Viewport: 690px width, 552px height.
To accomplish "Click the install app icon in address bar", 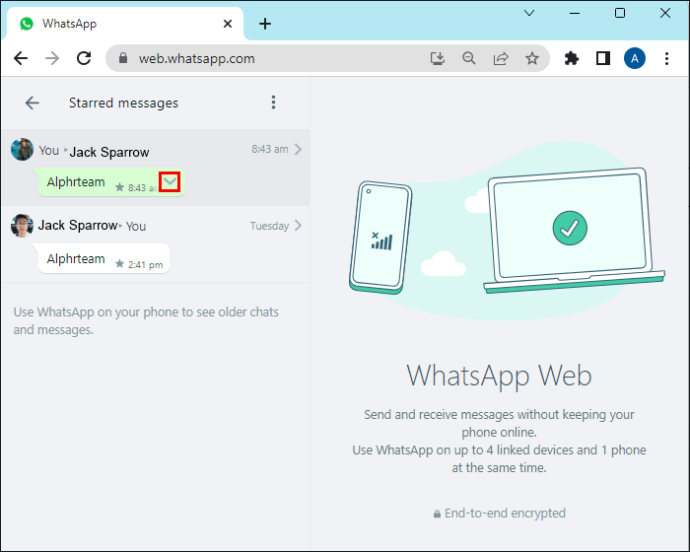I will [437, 58].
